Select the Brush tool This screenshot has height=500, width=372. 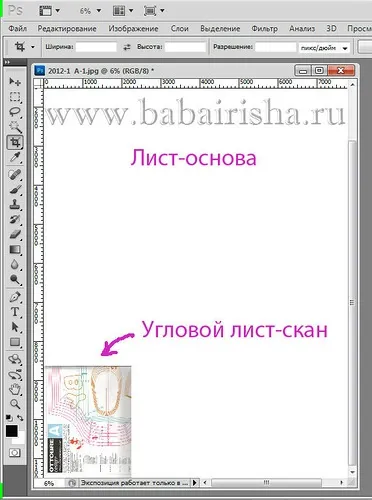coord(15,190)
